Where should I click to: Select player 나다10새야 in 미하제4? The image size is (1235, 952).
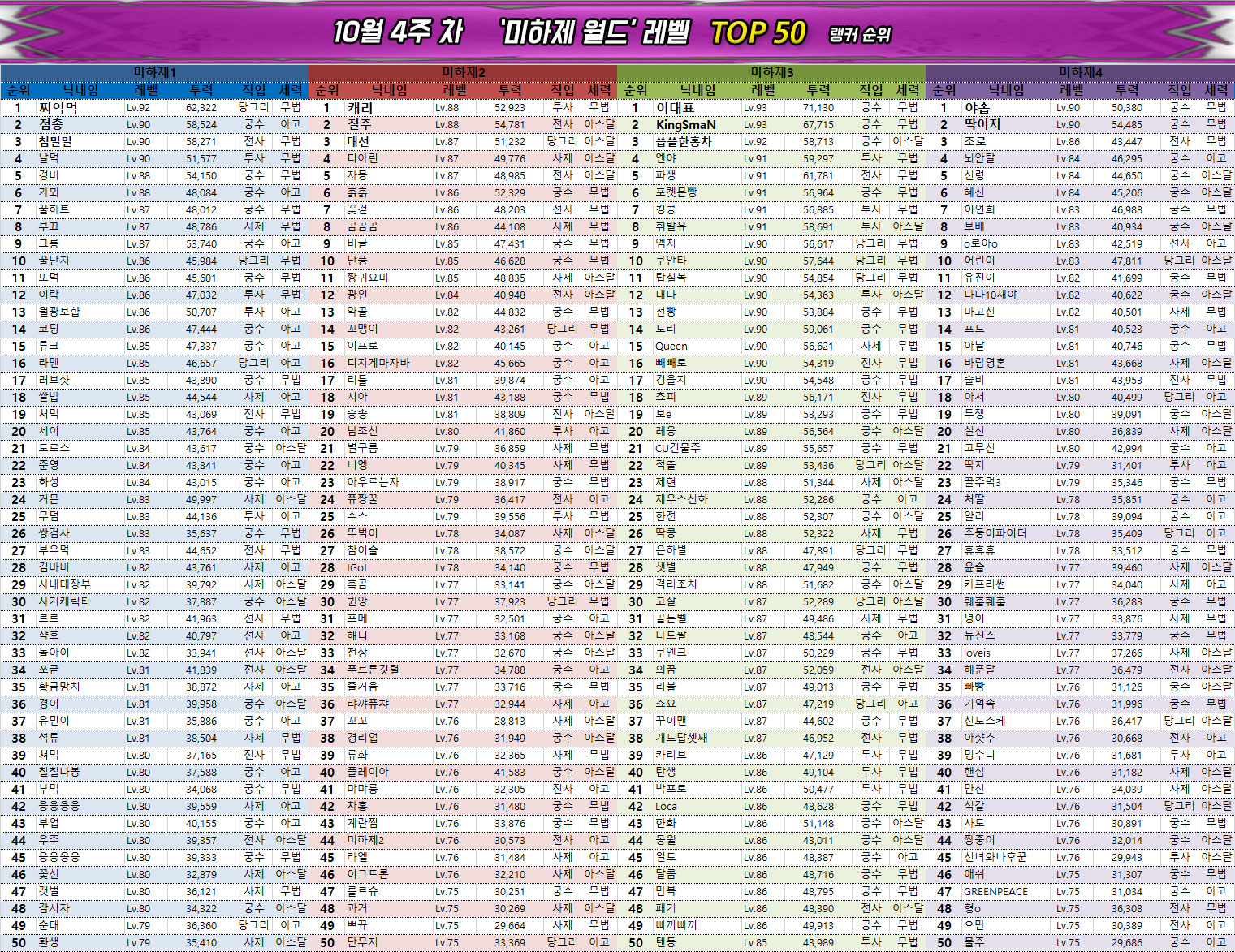coord(990,295)
